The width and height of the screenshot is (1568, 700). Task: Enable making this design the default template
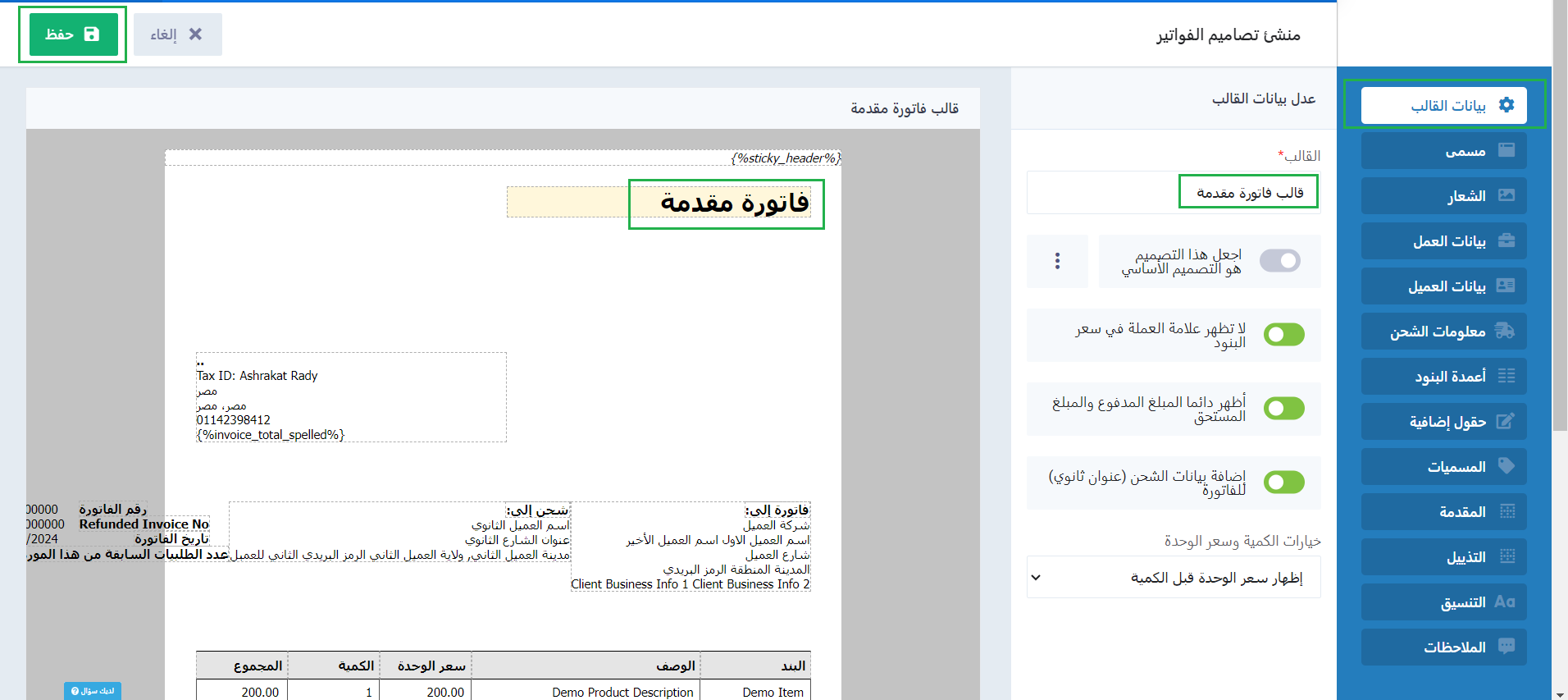pyautogui.click(x=1279, y=261)
